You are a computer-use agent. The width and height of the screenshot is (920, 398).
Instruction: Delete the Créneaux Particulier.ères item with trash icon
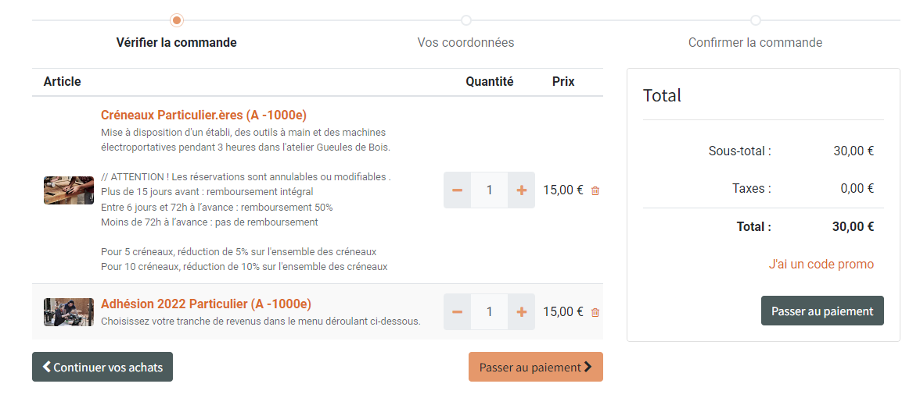pos(595,191)
